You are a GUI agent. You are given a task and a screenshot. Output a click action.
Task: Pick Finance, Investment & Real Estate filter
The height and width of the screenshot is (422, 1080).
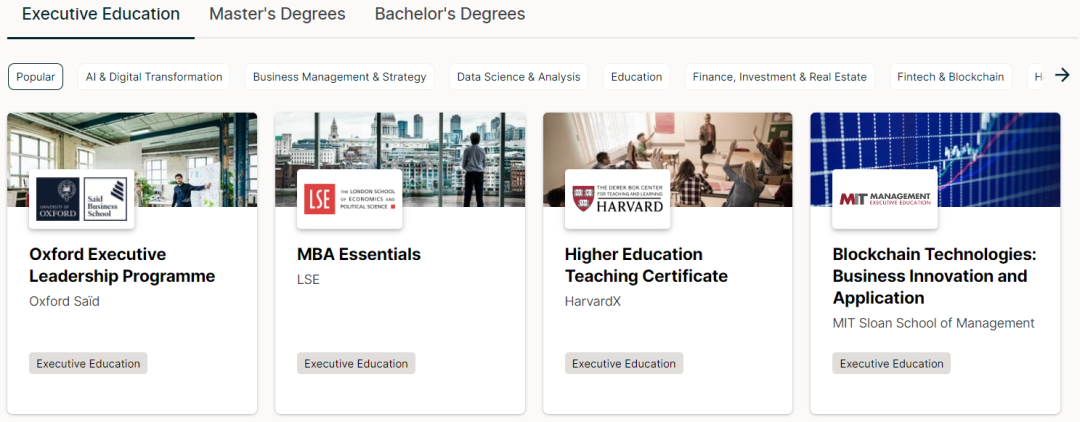(x=780, y=77)
